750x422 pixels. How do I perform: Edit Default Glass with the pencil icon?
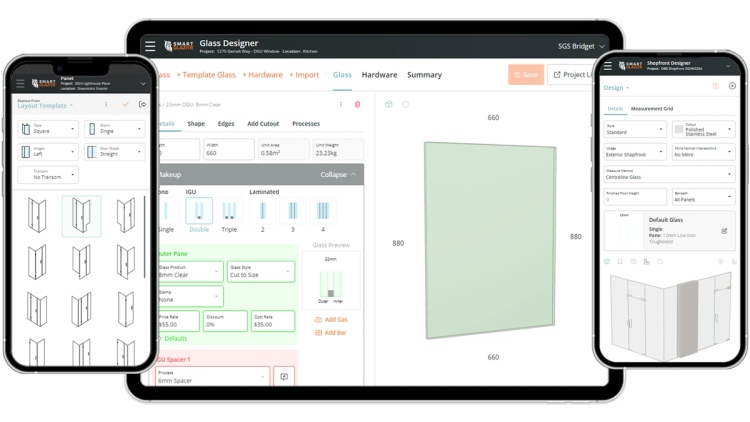tap(724, 231)
